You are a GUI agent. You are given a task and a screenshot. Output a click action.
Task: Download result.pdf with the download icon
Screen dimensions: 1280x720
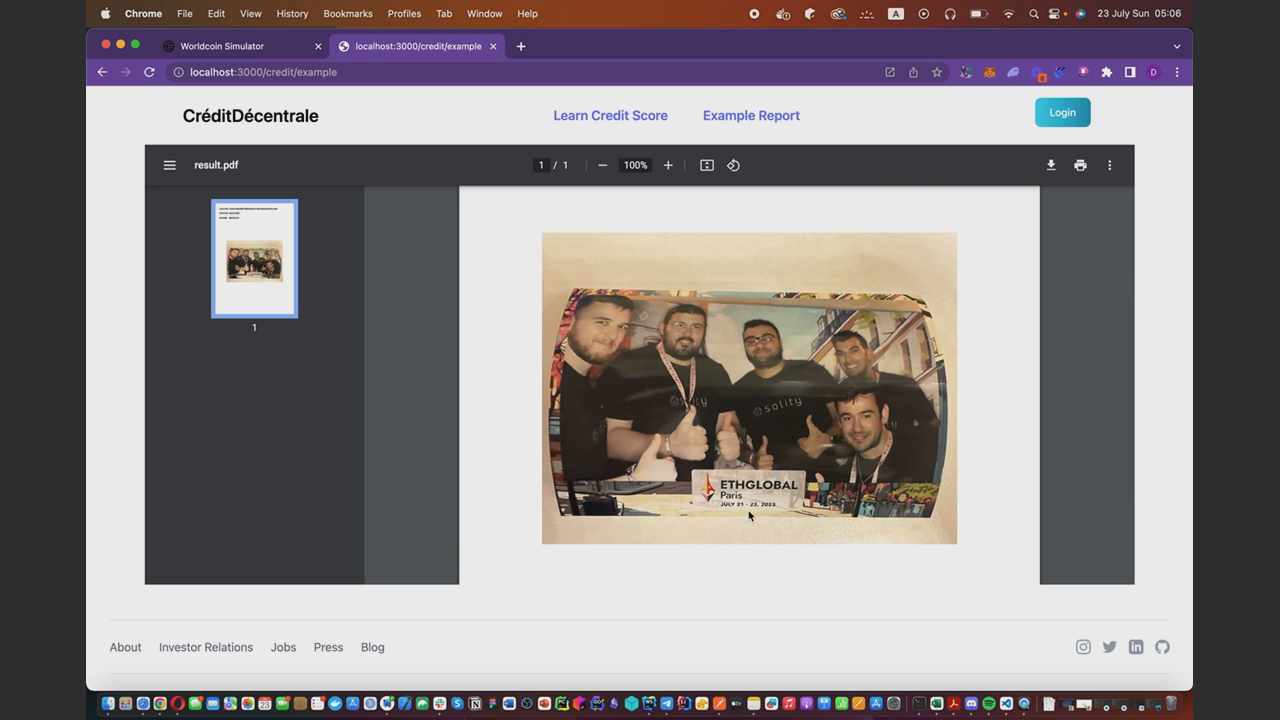coord(1051,165)
